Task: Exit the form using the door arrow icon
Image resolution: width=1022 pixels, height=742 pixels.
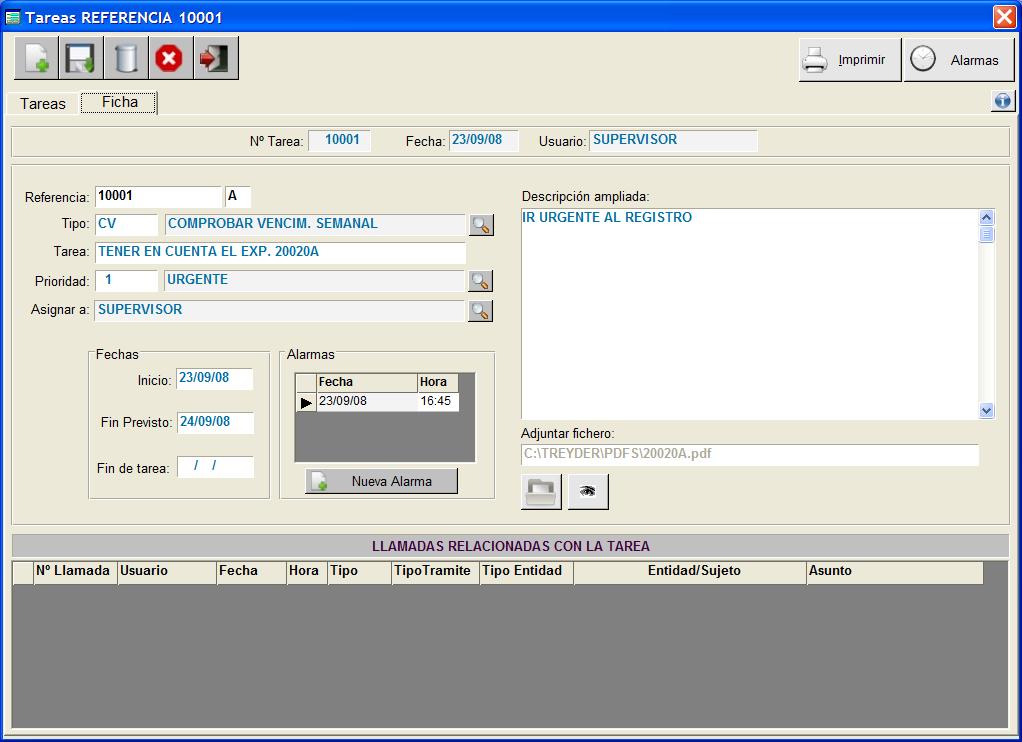Action: pyautogui.click(x=216, y=58)
